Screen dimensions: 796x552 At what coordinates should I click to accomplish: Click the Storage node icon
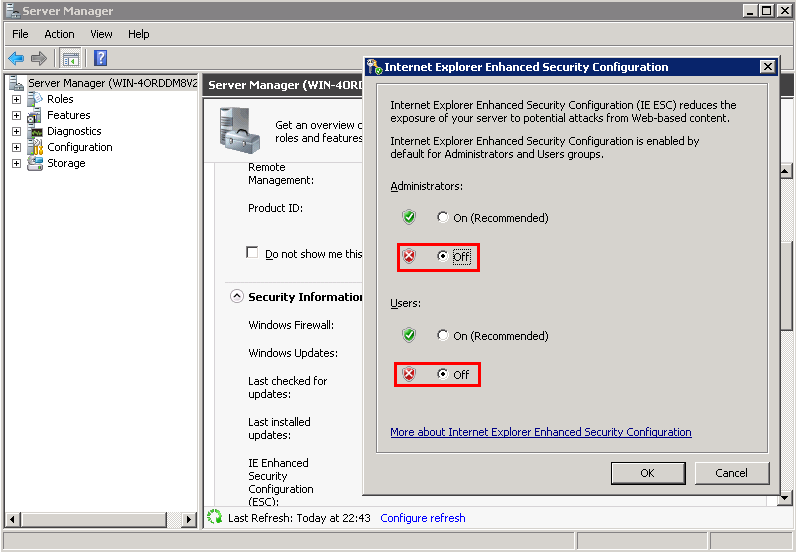(x=35, y=164)
